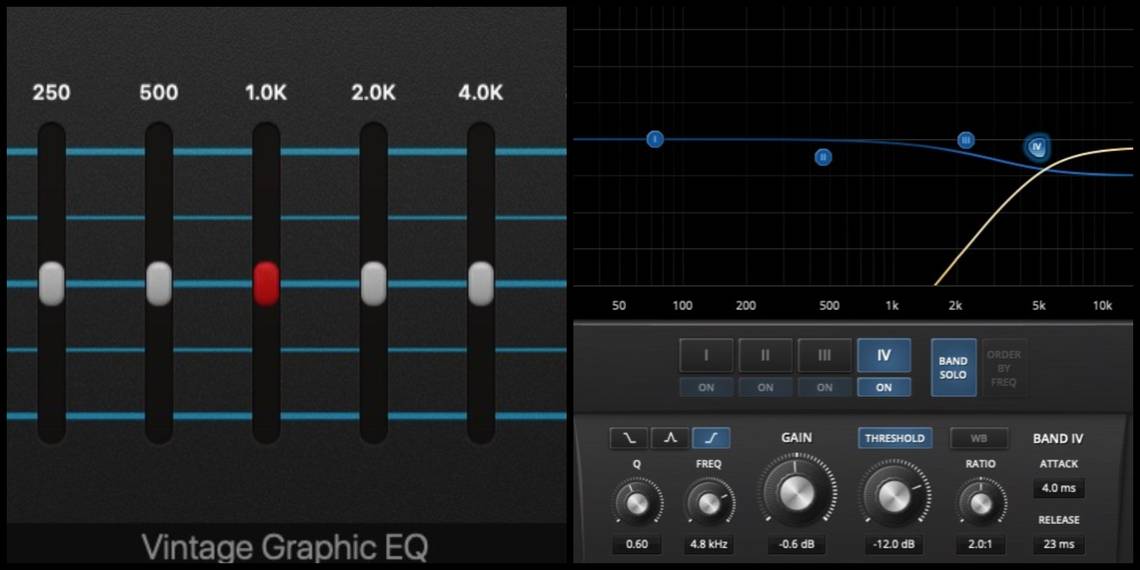Click the red 1.0K slider handle
The height and width of the screenshot is (570, 1140).
point(266,284)
